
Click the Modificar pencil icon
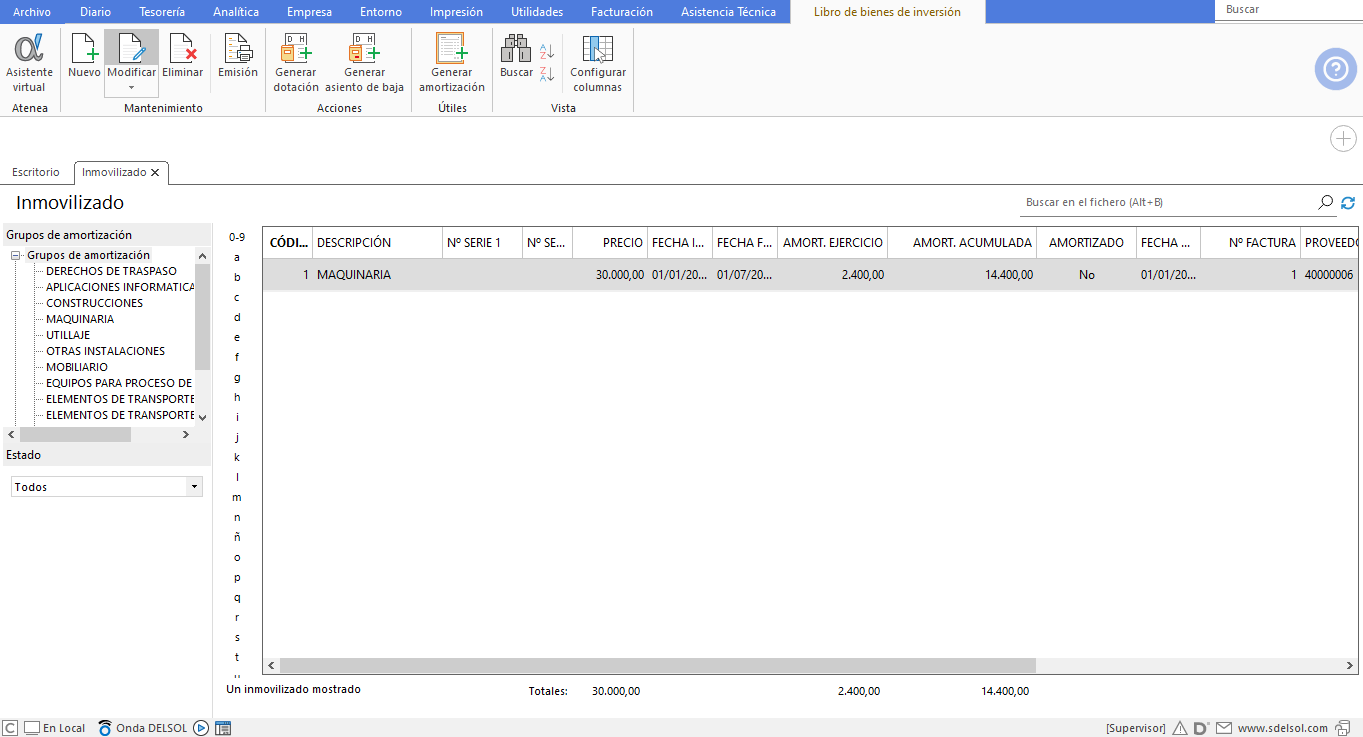click(x=132, y=48)
